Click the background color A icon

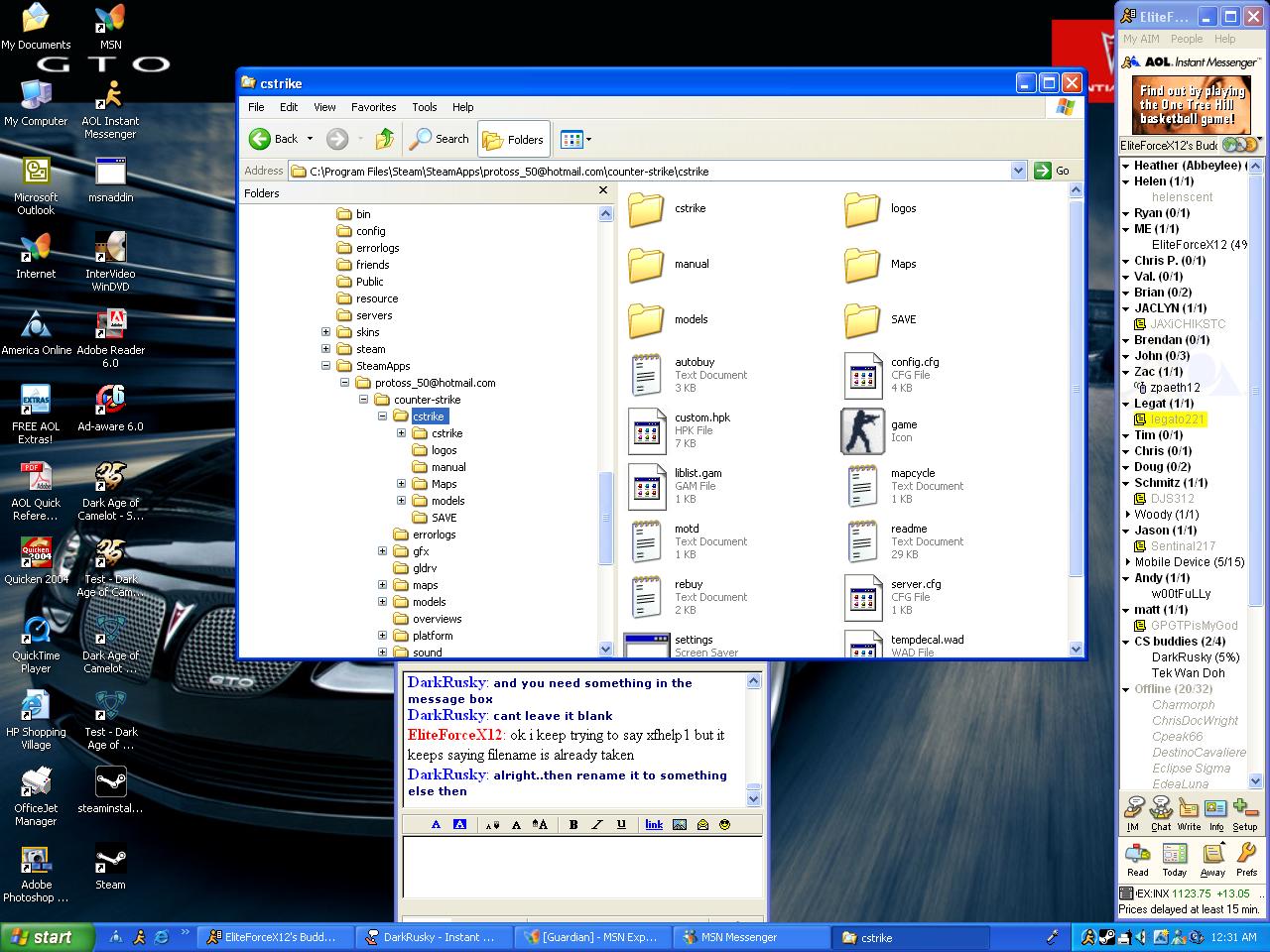[x=459, y=824]
